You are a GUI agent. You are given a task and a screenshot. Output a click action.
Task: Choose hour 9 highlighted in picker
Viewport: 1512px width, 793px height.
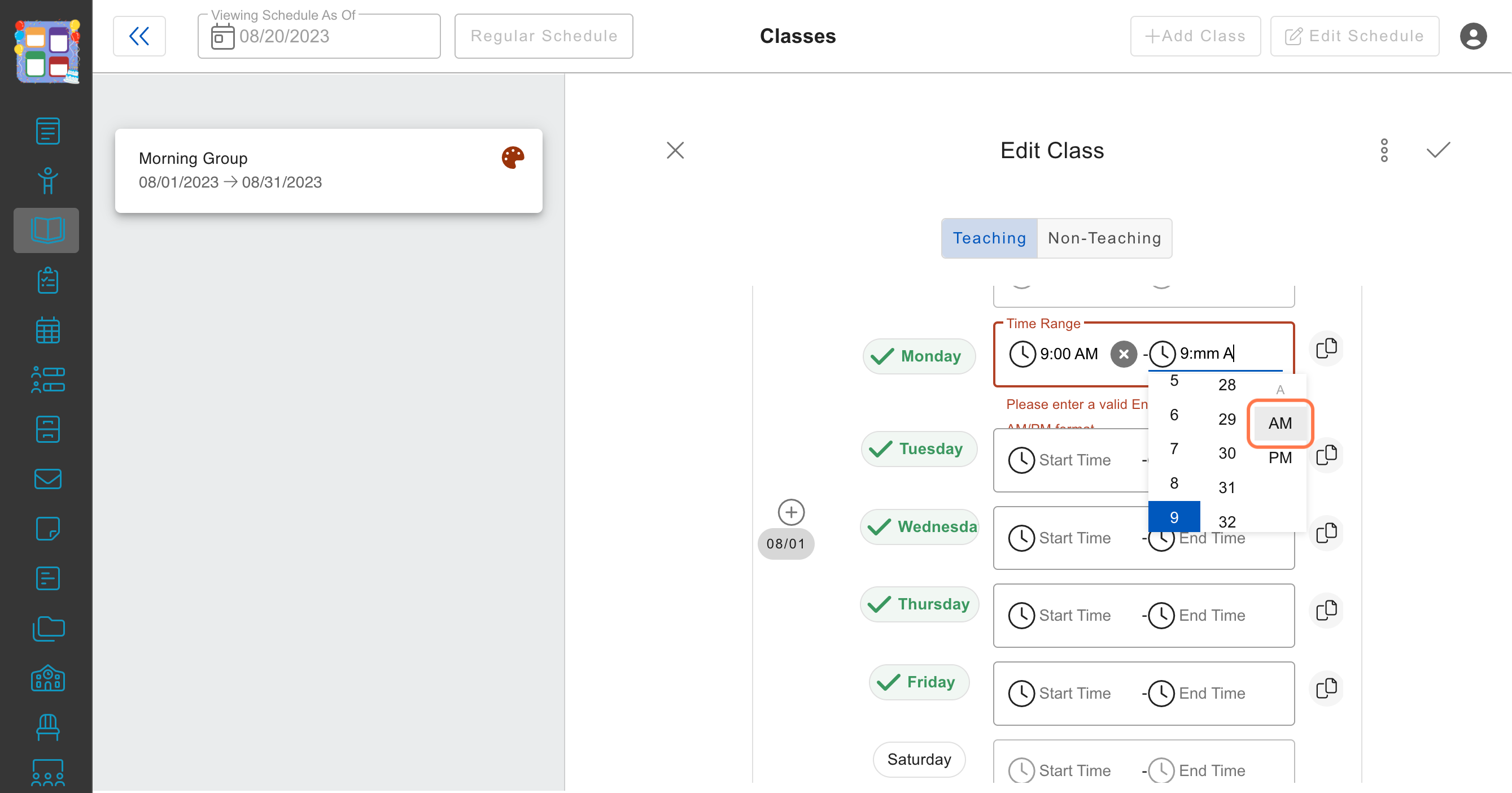pyautogui.click(x=1174, y=517)
